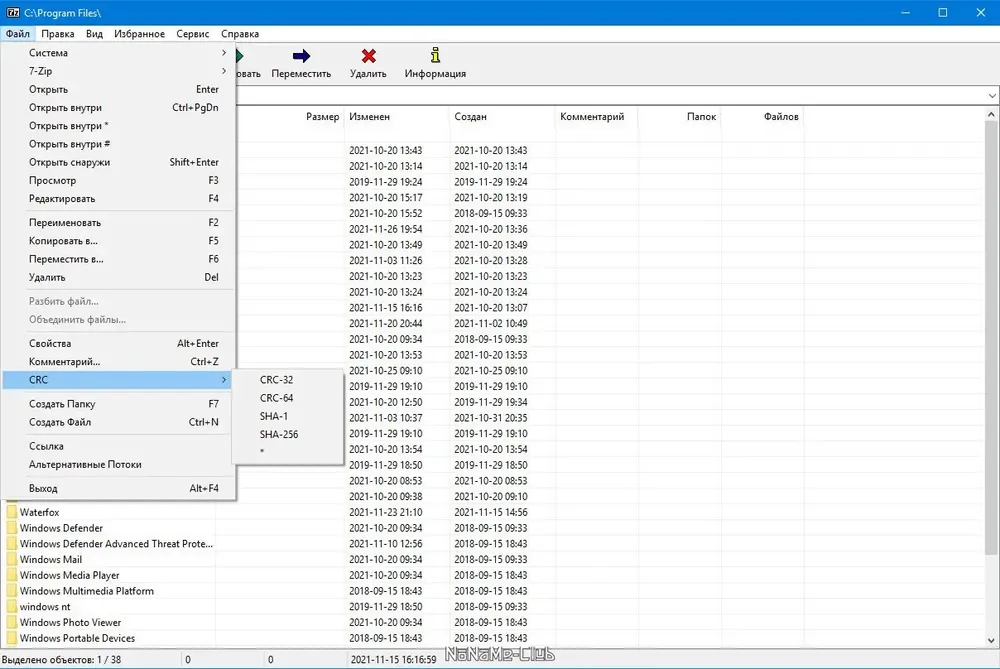Open the Waterfox folder icon

[11, 512]
